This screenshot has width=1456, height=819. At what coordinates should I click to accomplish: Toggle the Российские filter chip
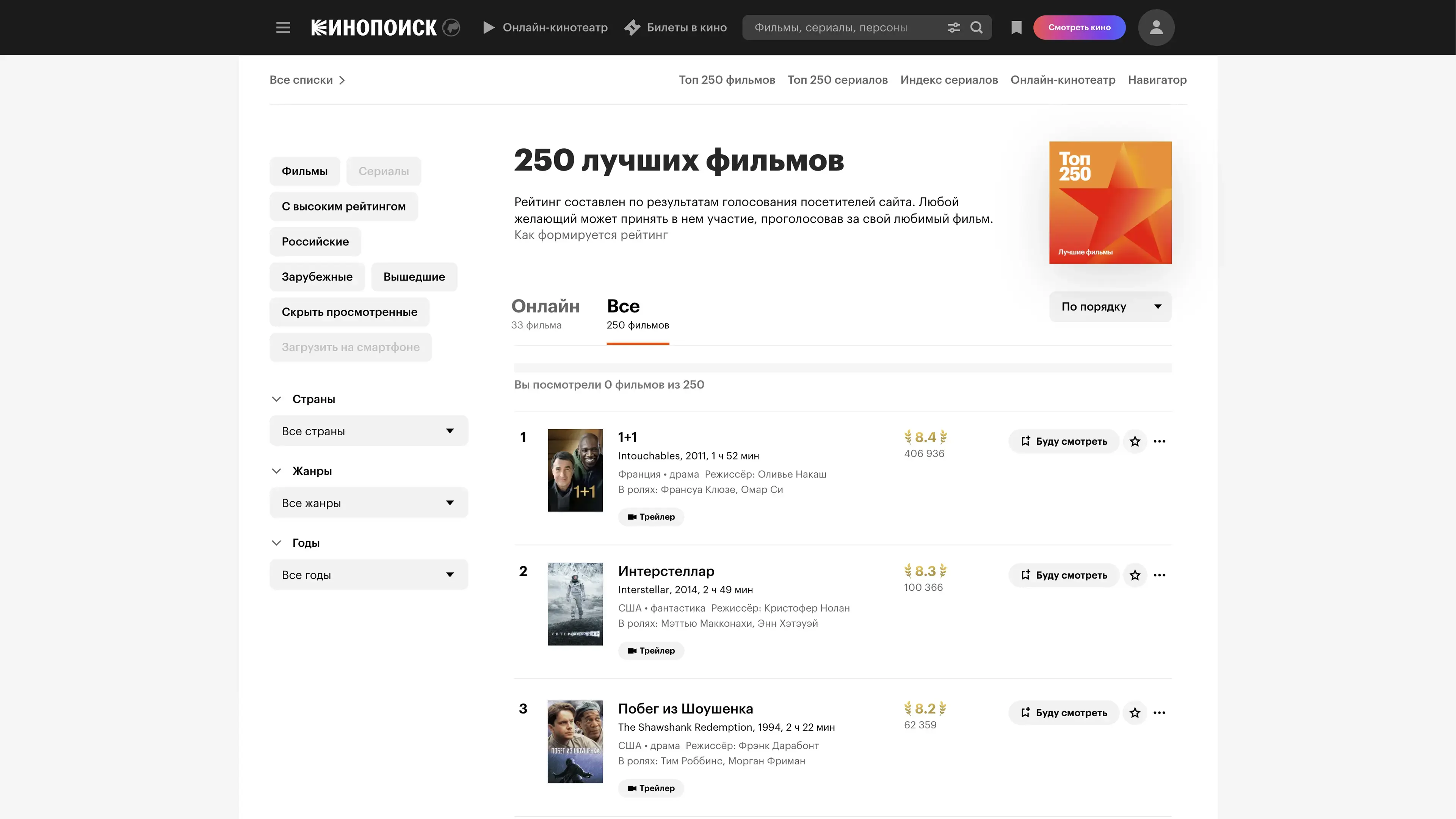[x=315, y=242]
